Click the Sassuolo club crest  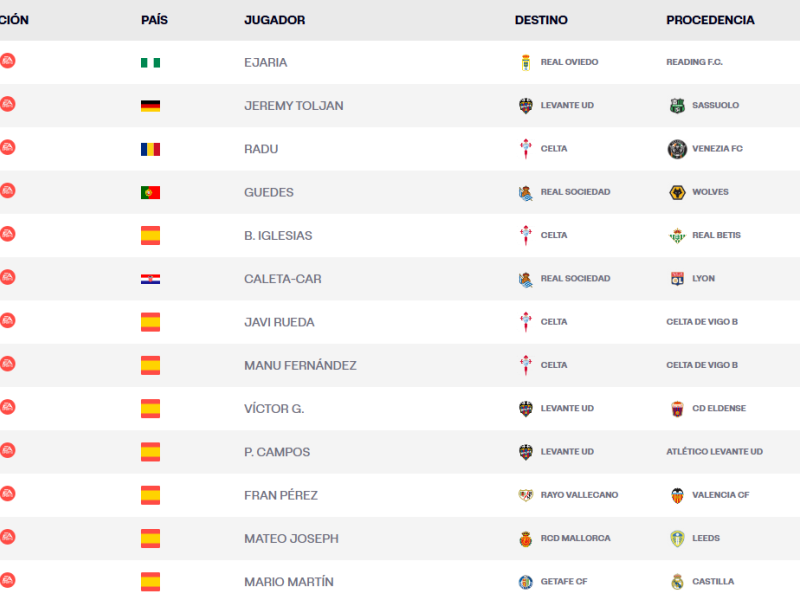coord(677,105)
